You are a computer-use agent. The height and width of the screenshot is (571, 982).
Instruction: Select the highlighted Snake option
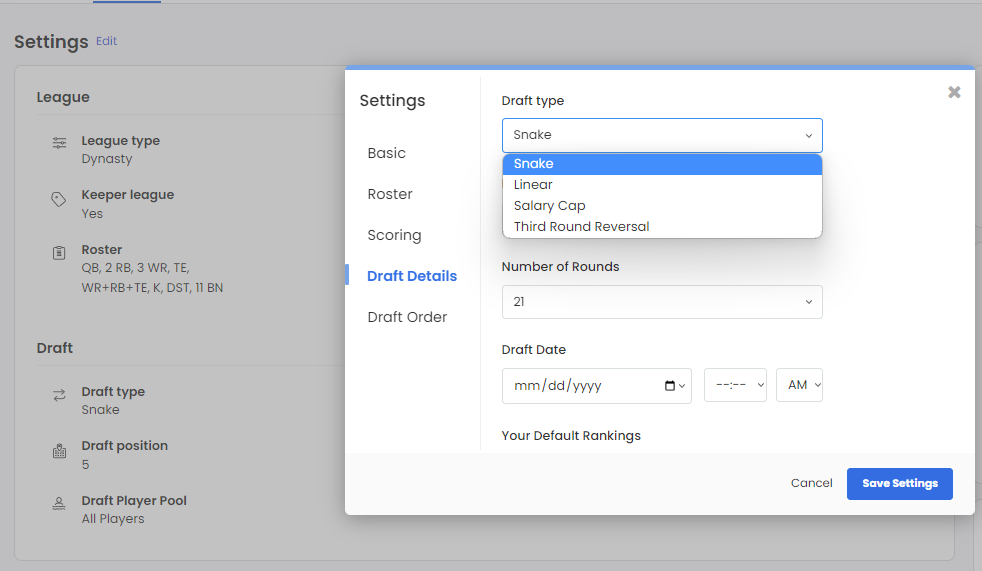pos(534,164)
